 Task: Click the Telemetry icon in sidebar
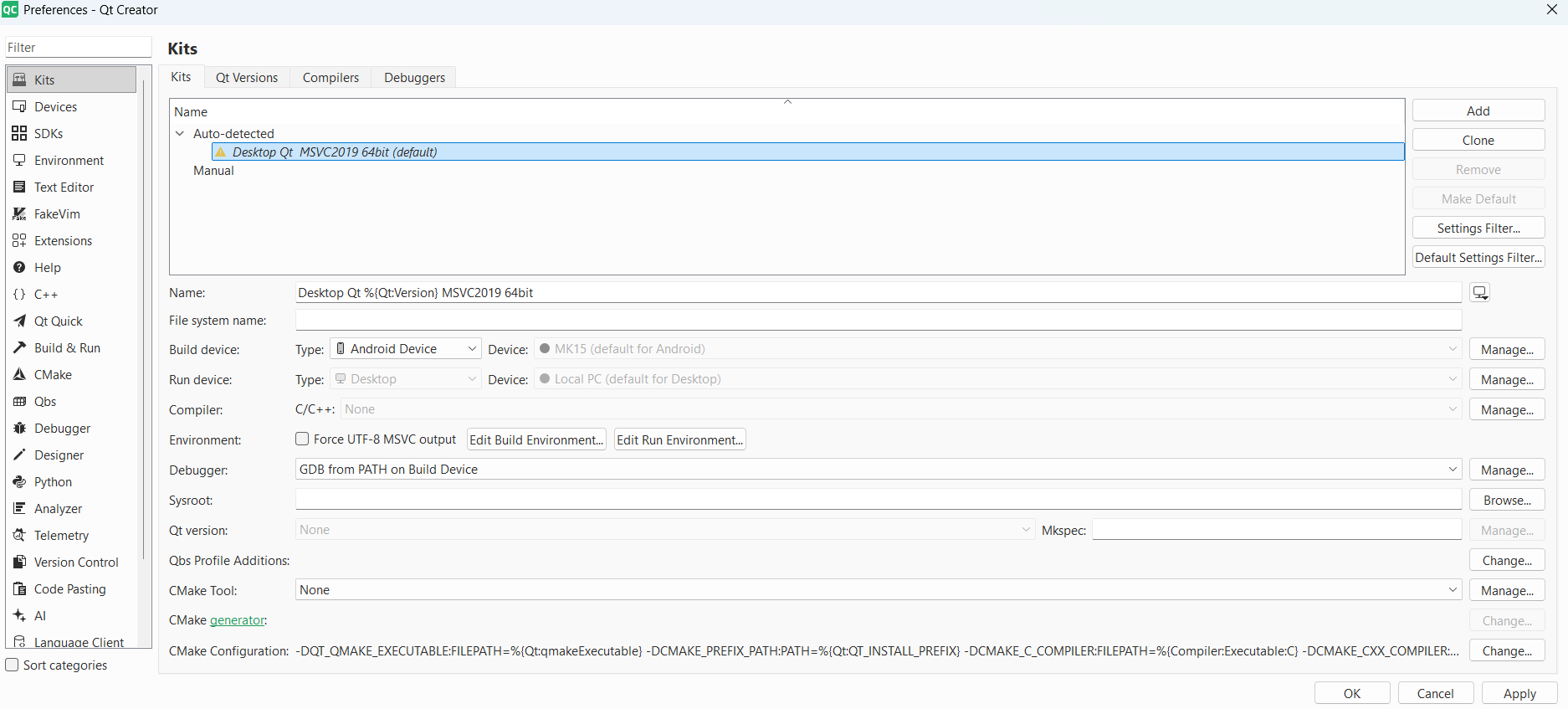19,536
